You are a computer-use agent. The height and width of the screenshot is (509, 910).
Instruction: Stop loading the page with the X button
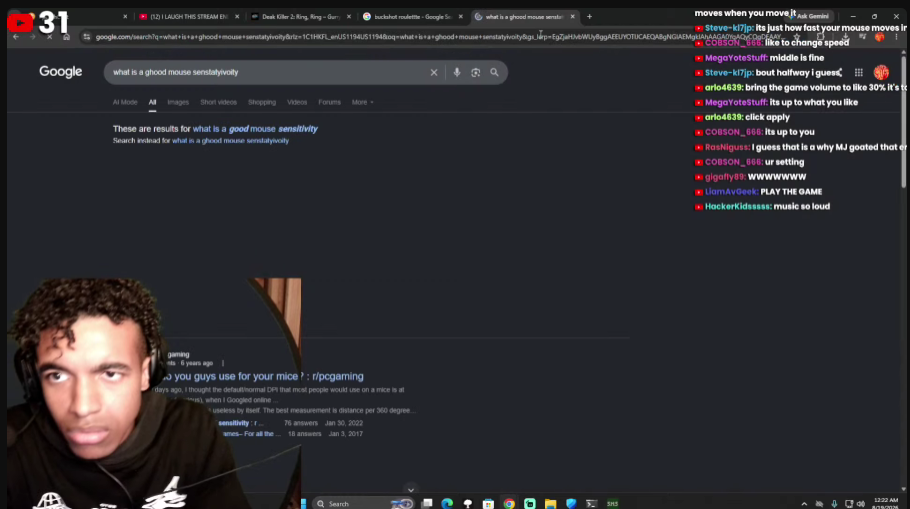pyautogui.click(x=49, y=37)
